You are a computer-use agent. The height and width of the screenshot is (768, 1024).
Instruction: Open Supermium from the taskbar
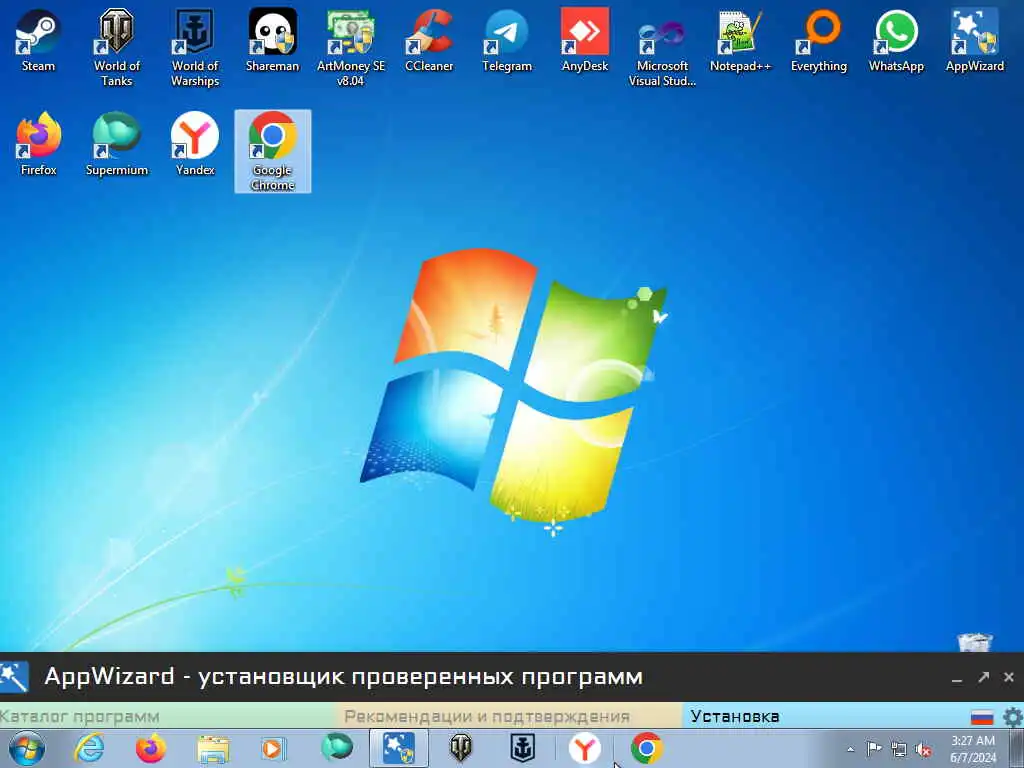click(336, 747)
